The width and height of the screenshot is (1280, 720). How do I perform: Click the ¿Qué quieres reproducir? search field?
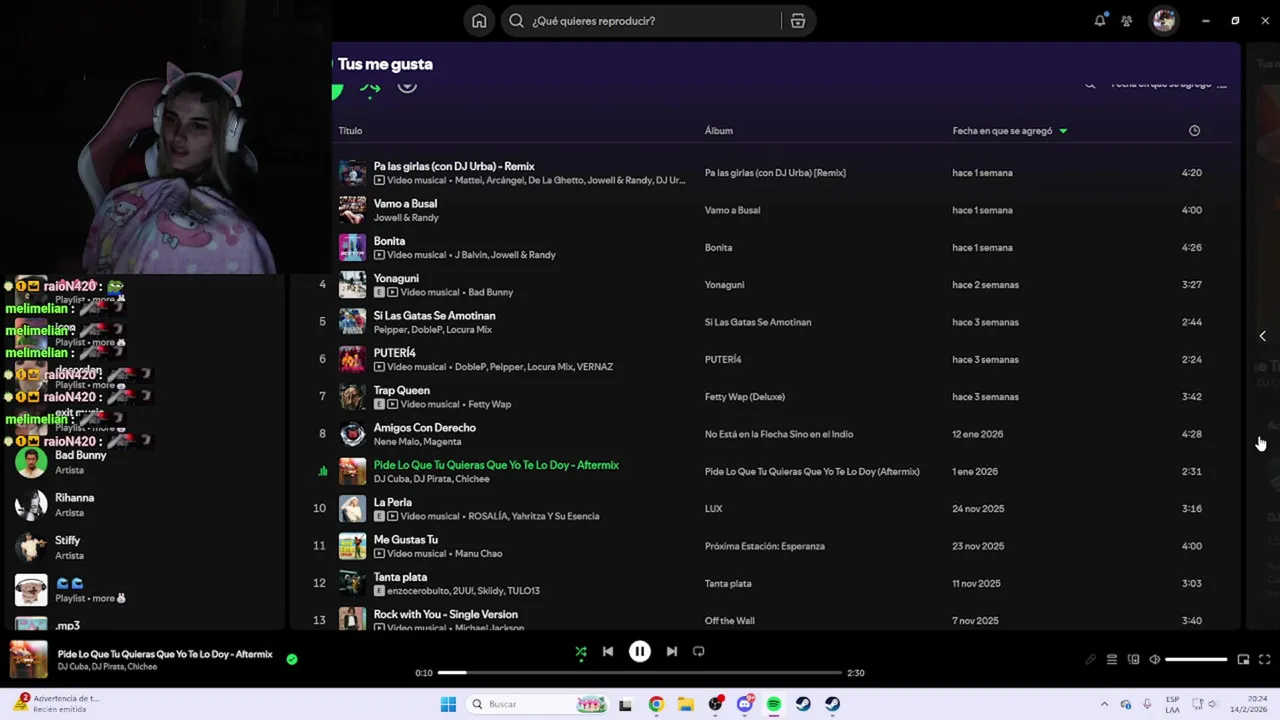[x=650, y=21]
